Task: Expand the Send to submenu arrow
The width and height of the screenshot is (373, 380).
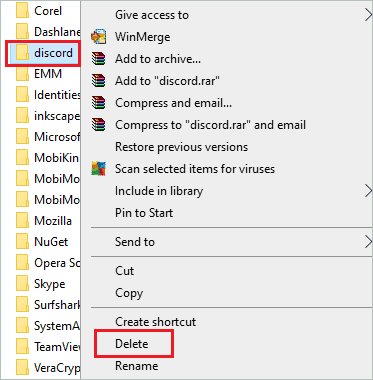Action: 368,242
